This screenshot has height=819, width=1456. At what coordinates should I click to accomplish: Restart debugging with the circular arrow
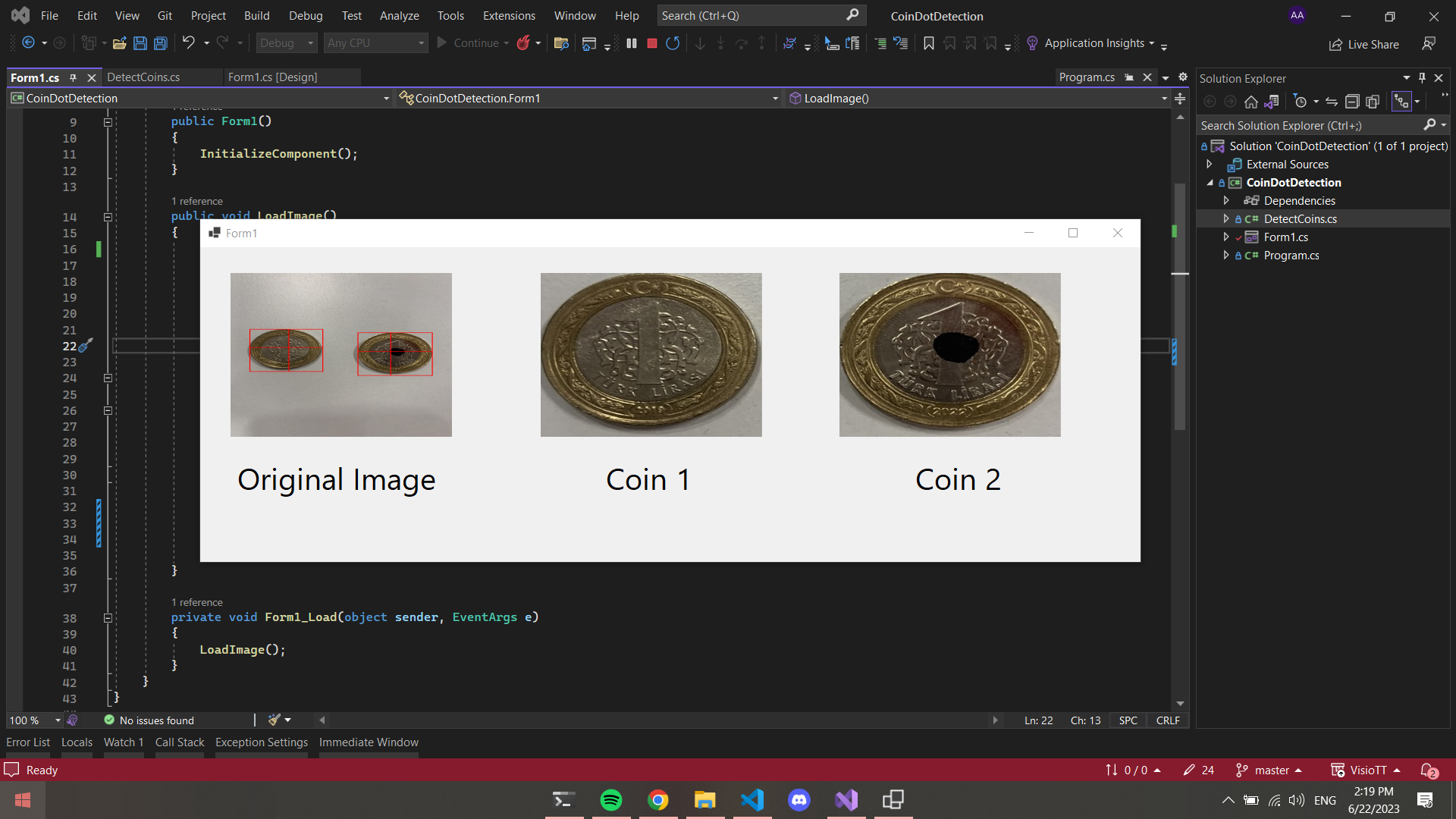673,43
